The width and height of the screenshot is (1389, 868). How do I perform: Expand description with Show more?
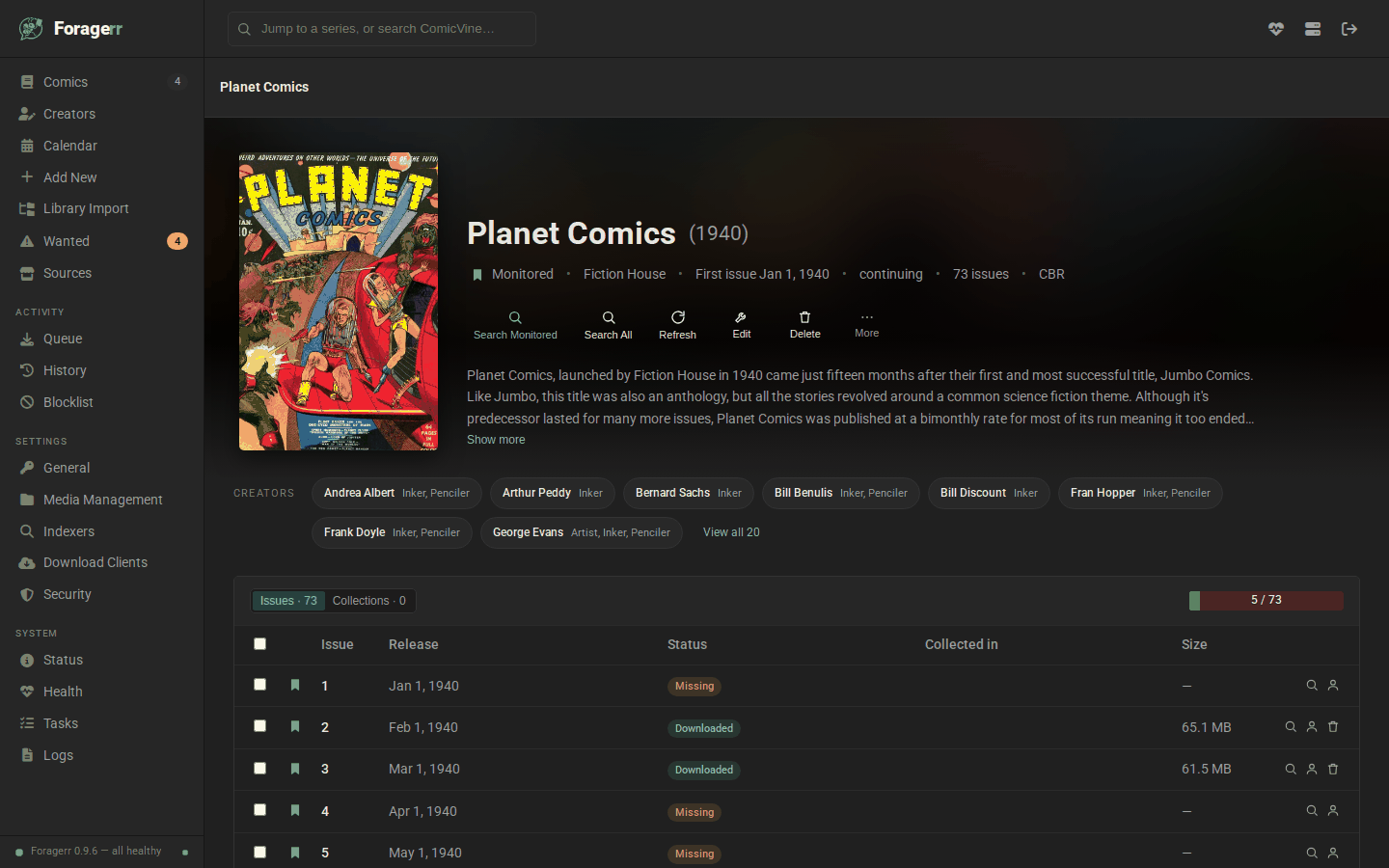(x=496, y=440)
